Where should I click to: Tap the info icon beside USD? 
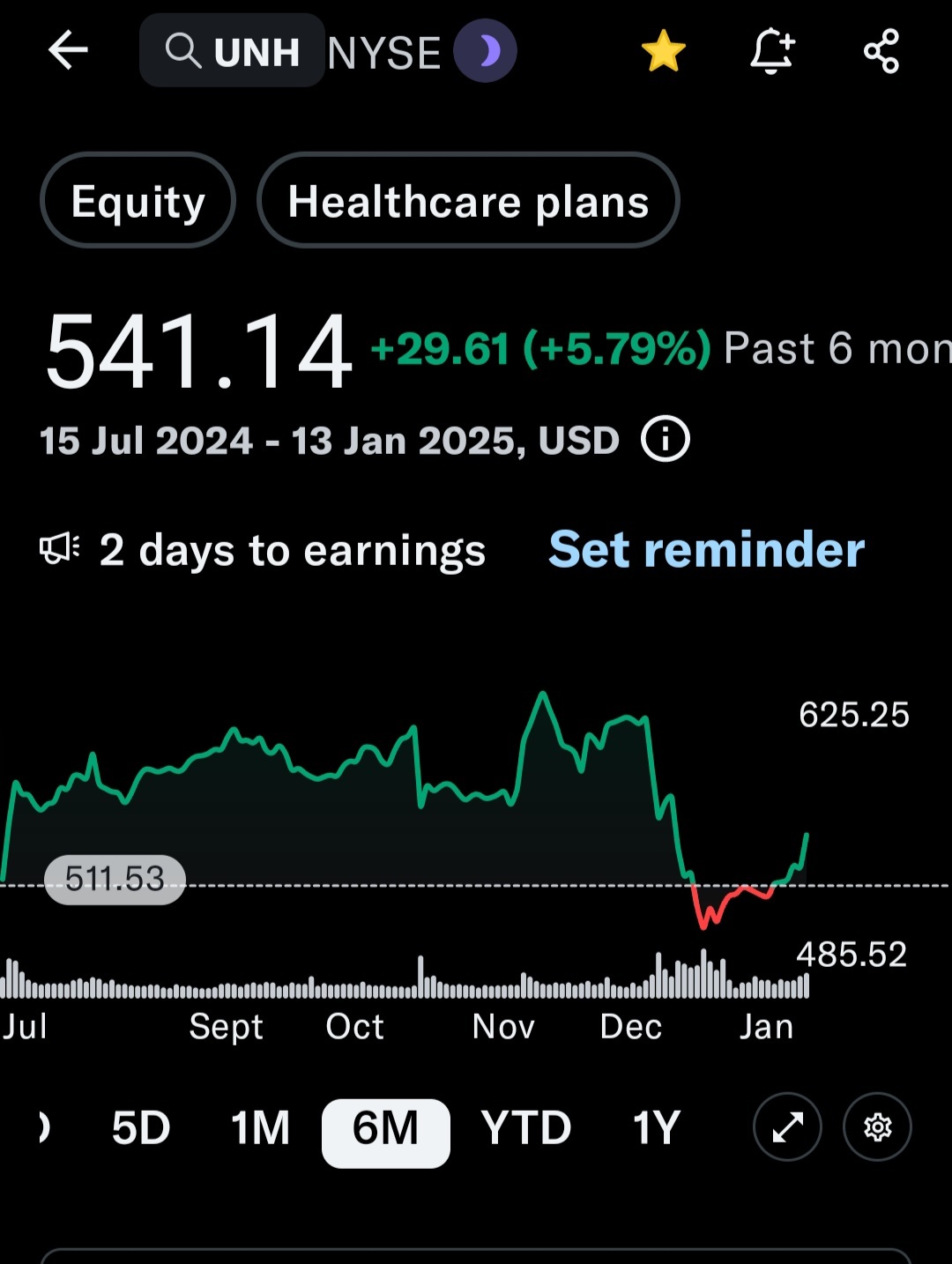665,439
